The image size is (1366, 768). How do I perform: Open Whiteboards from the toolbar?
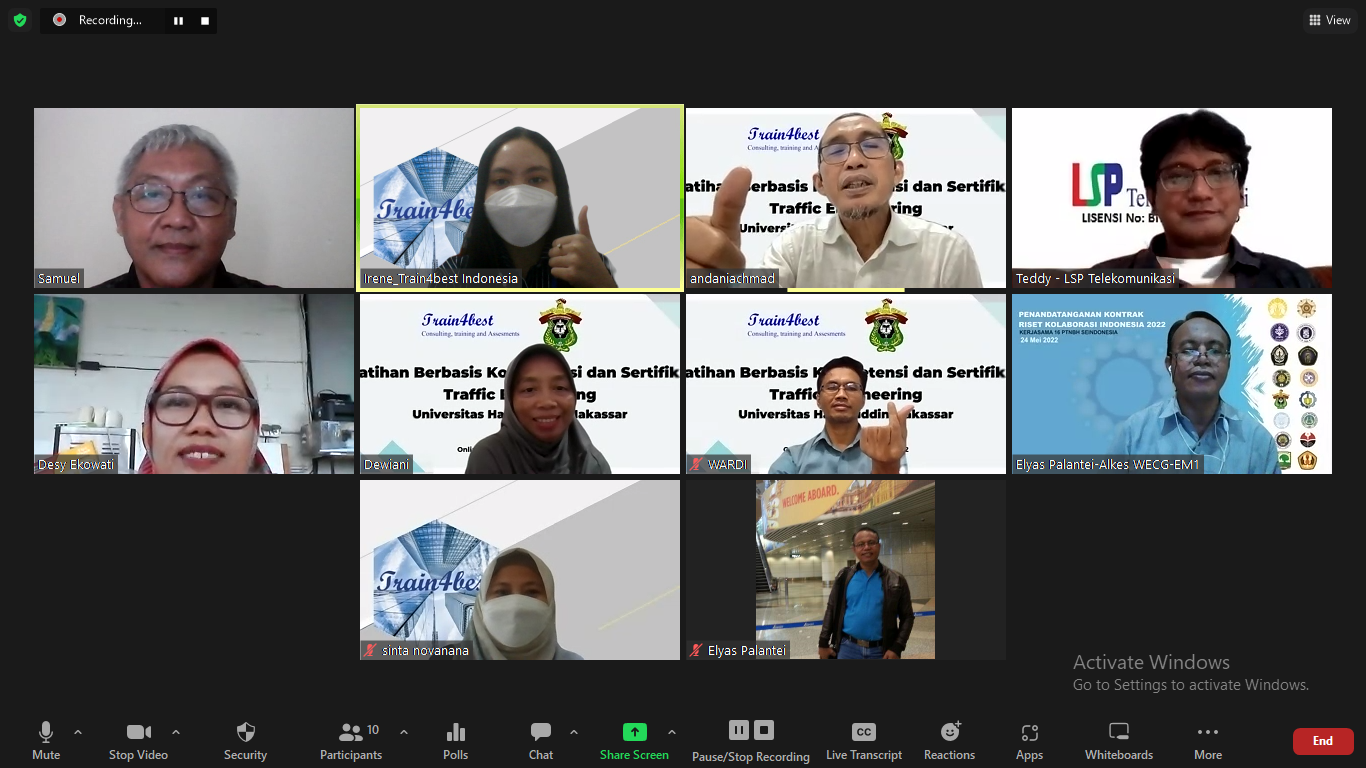click(1118, 740)
